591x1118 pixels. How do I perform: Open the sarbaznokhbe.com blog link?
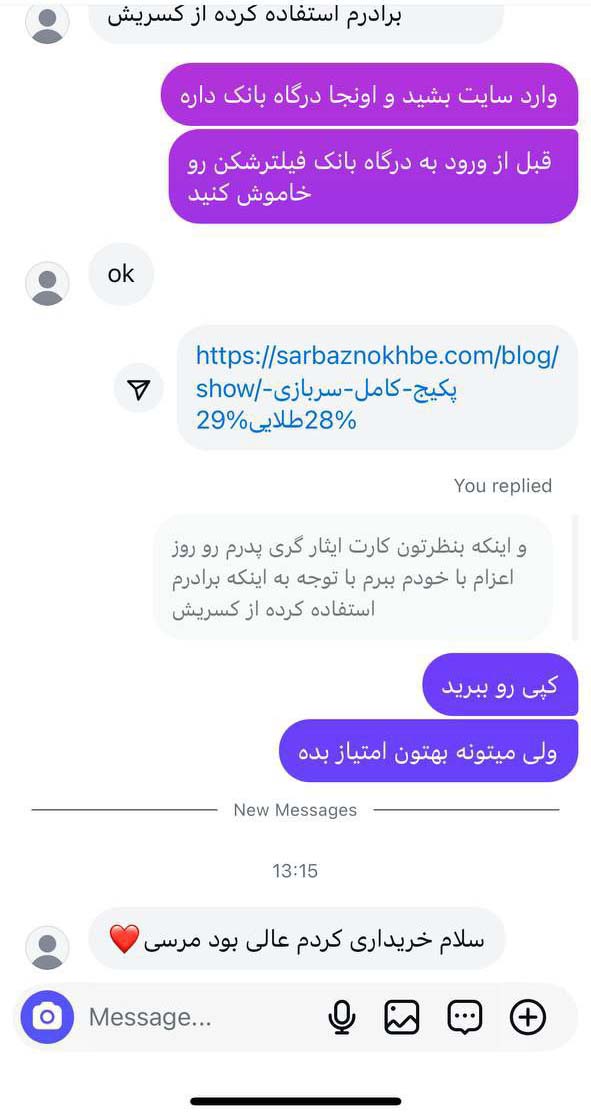(x=377, y=388)
